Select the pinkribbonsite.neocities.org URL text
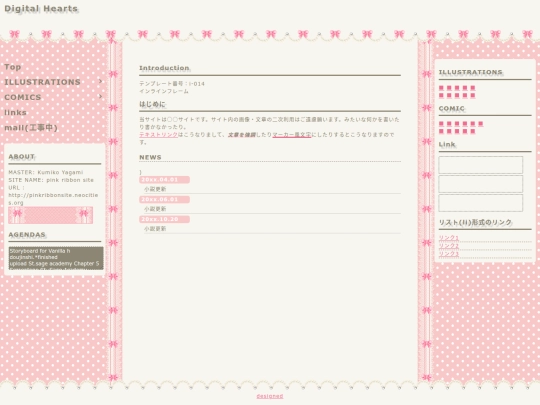This screenshot has width=540, height=405. click(x=53, y=199)
